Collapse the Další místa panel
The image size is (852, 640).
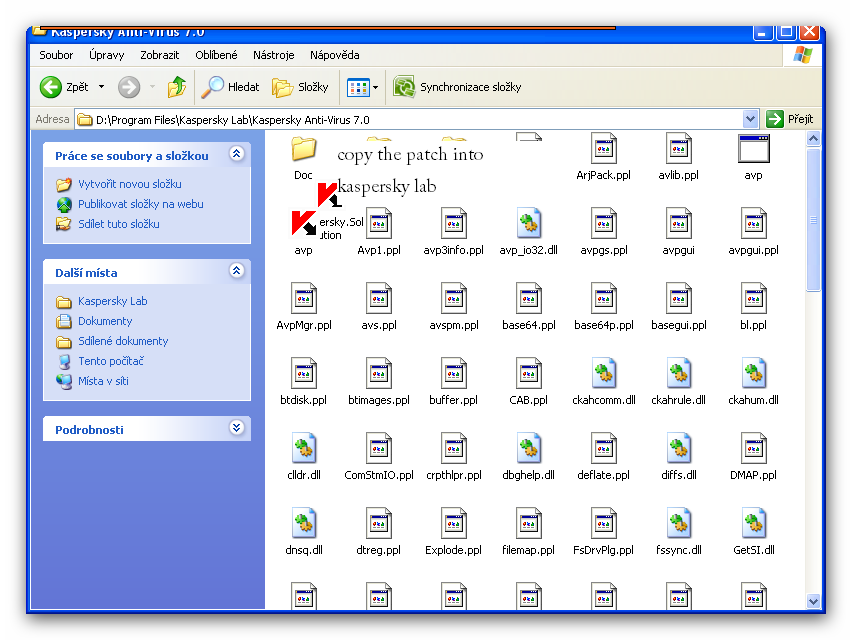236,271
